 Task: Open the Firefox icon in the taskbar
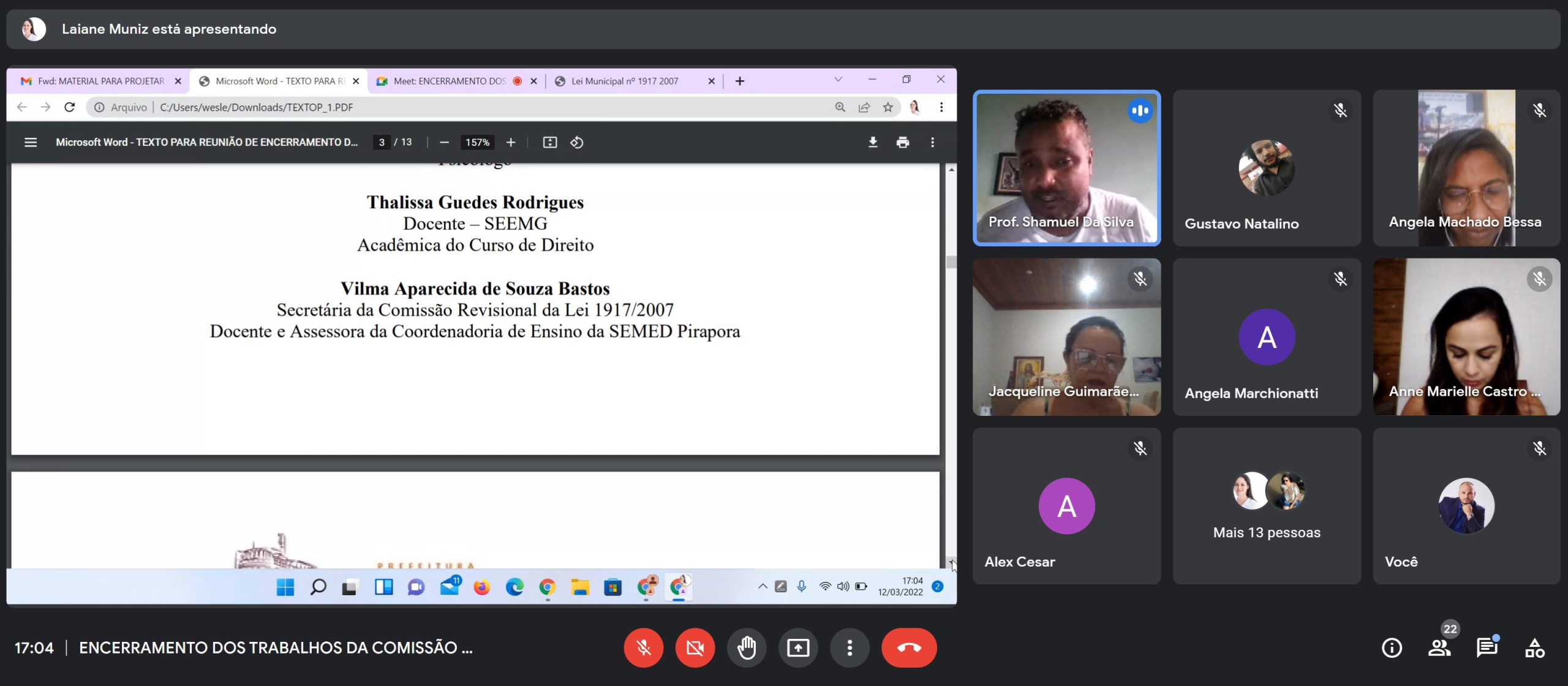(481, 587)
